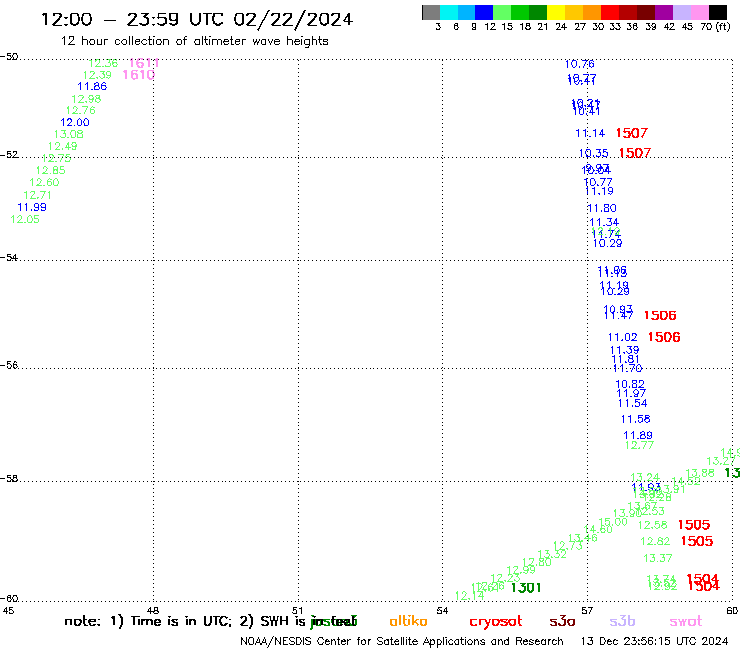Click the pink '1611' time label
This screenshot has width=740, height=650.
tap(144, 63)
